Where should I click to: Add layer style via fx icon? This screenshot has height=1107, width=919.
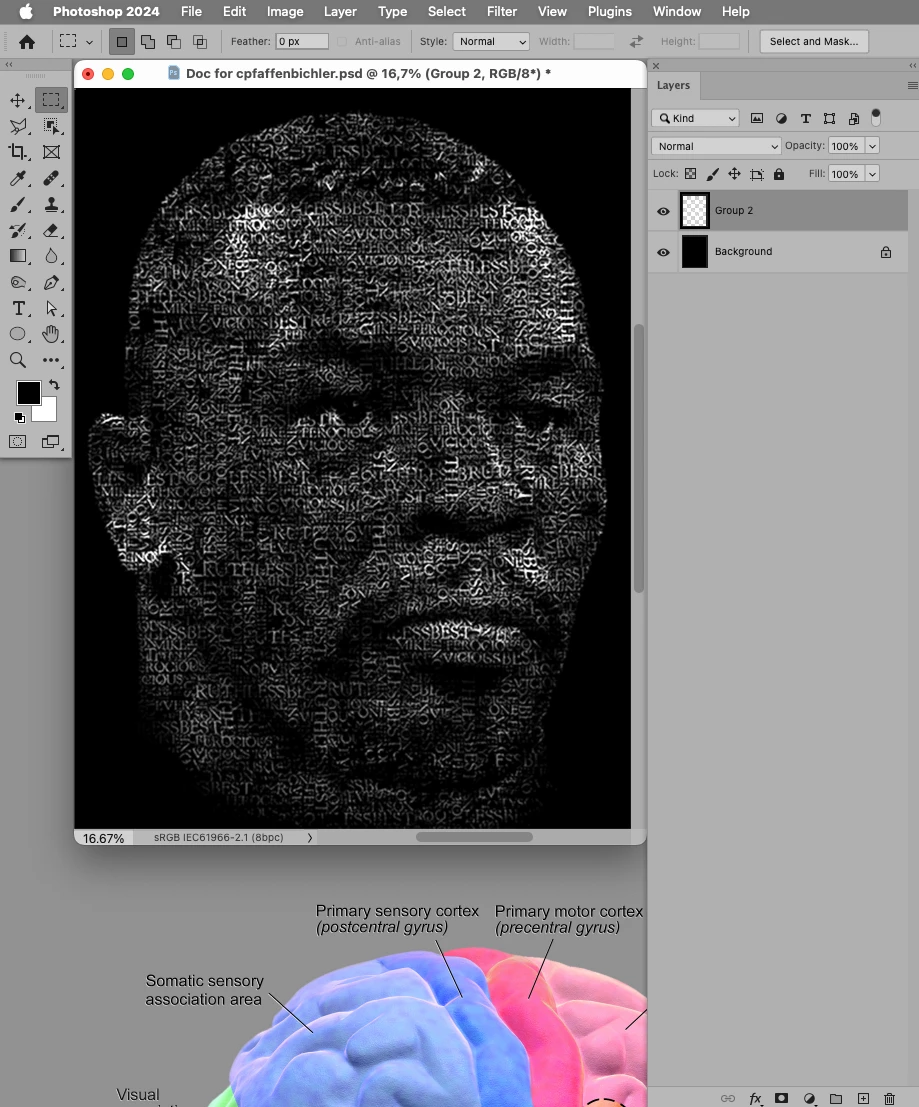[755, 1099]
